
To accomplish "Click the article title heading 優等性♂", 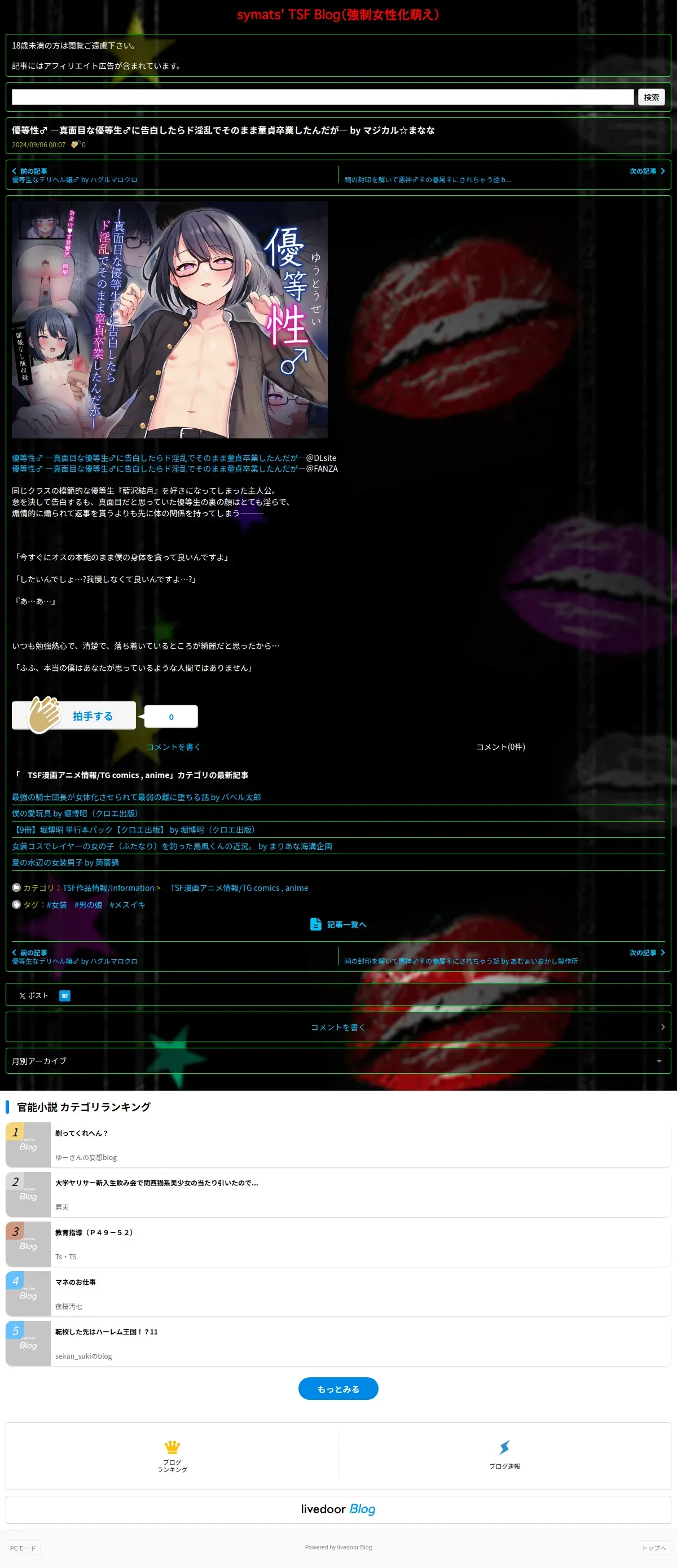I will coord(223,130).
